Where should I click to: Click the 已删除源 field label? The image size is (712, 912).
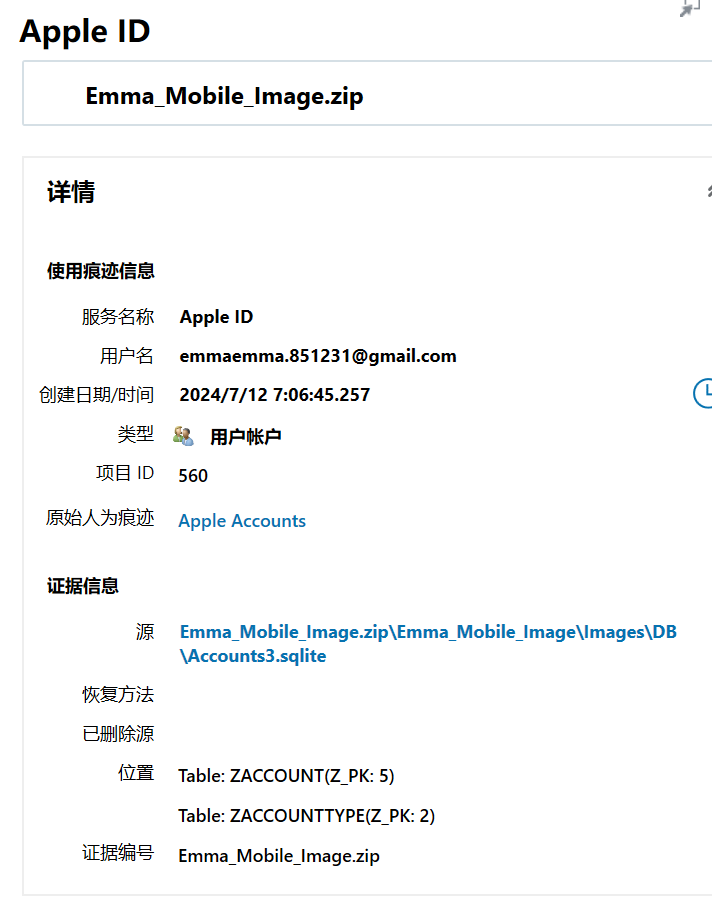[x=118, y=733]
